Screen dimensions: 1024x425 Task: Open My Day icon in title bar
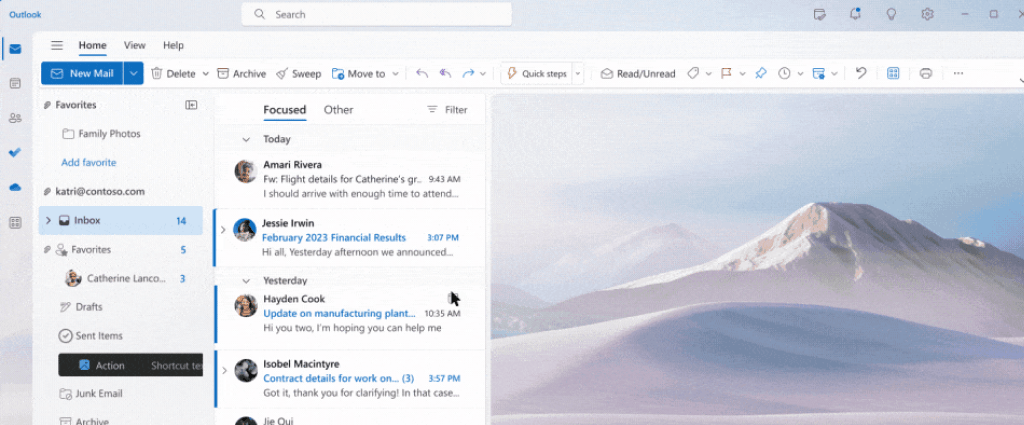[x=820, y=14]
